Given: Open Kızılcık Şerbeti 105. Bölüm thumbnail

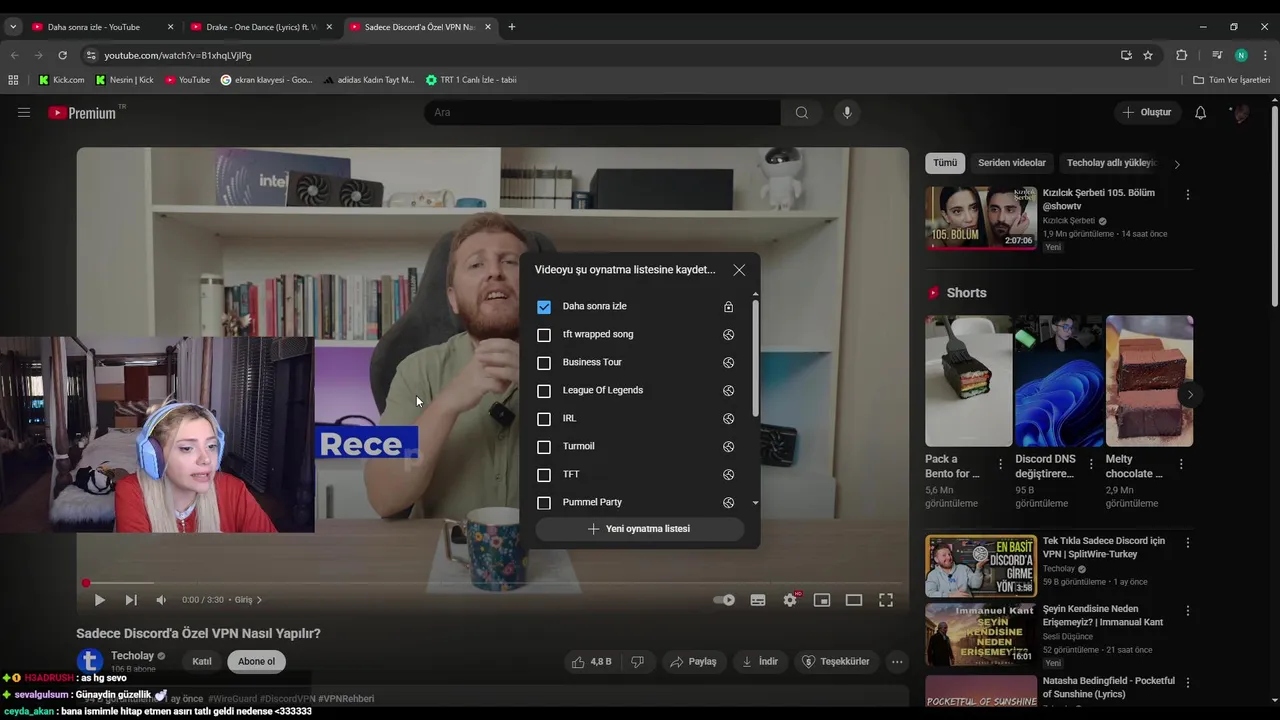Looking at the screenshot, I should click(981, 218).
